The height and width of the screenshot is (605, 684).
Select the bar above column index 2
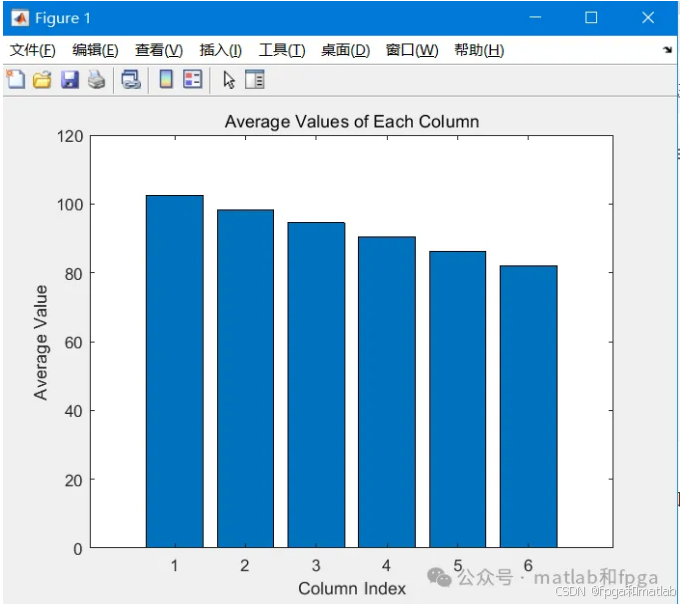(246, 378)
